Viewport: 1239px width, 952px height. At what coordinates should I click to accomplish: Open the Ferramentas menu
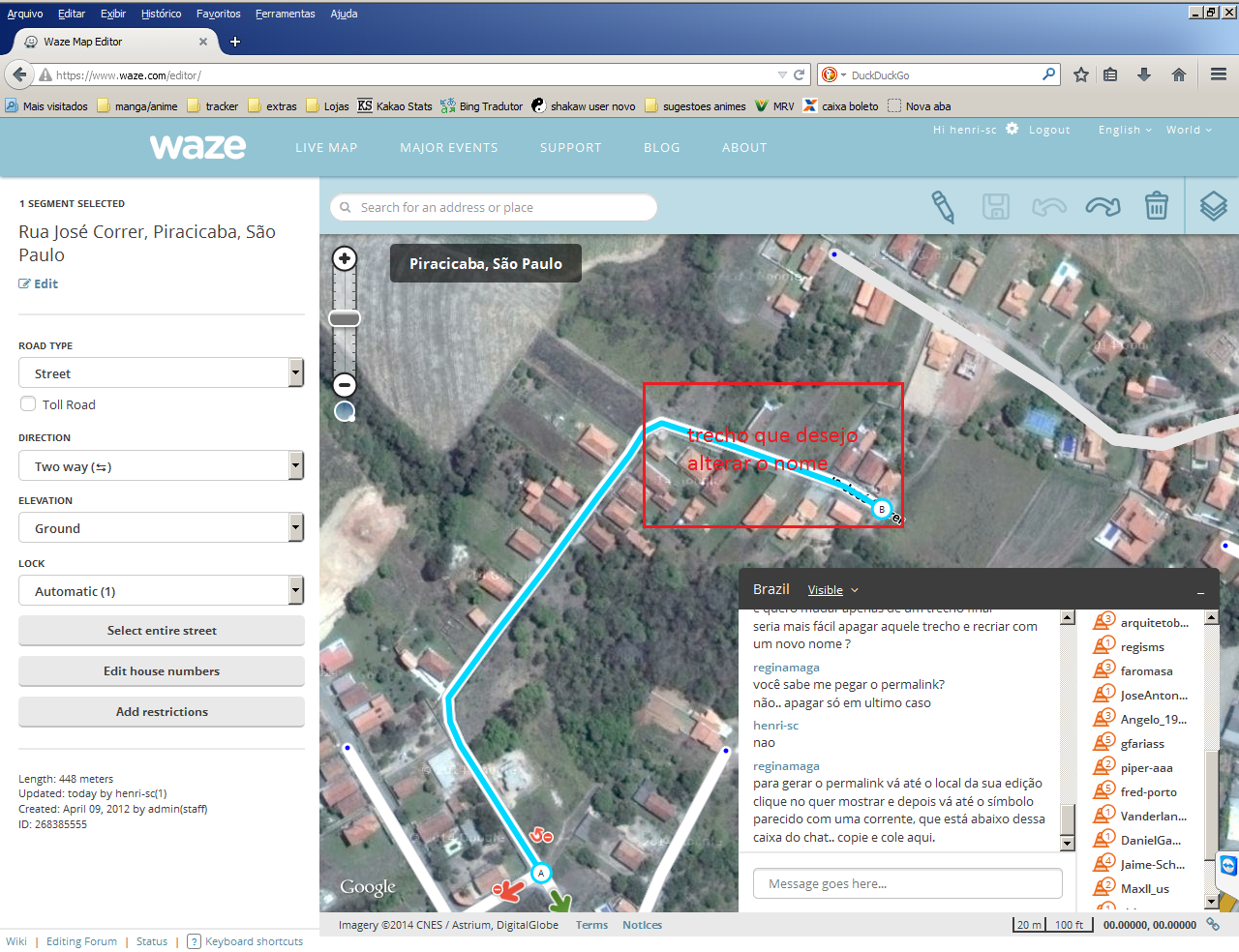click(x=286, y=14)
